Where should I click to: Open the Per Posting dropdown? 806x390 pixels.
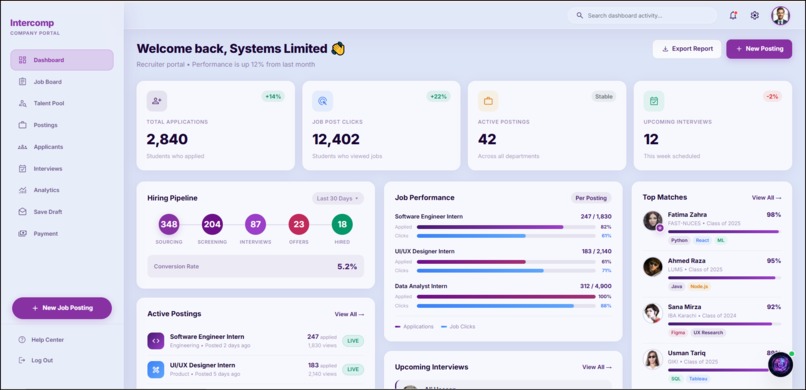coord(591,198)
